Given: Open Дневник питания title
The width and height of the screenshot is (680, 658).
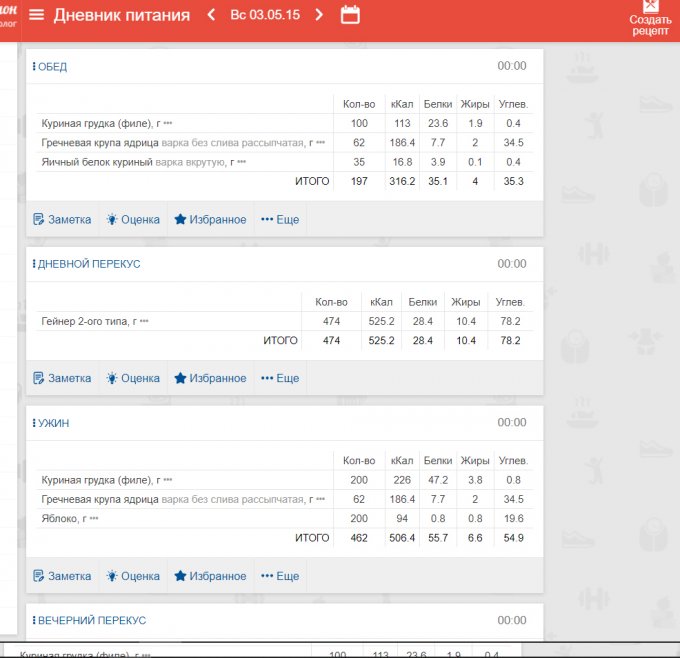Looking at the screenshot, I should pos(121,15).
